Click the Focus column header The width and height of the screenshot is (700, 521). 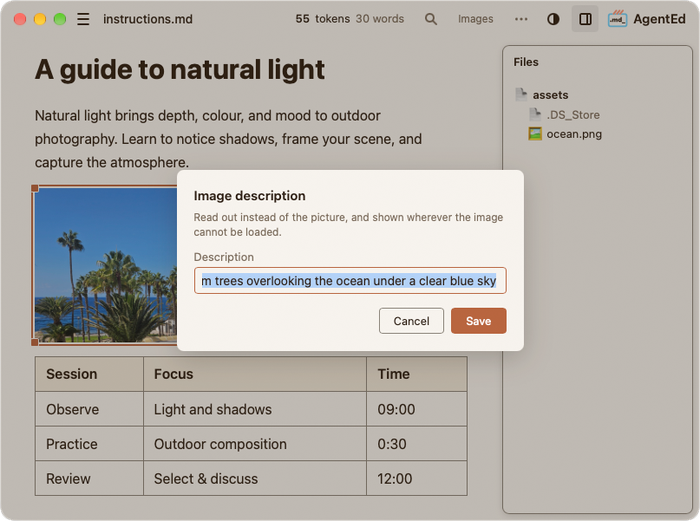coord(255,374)
